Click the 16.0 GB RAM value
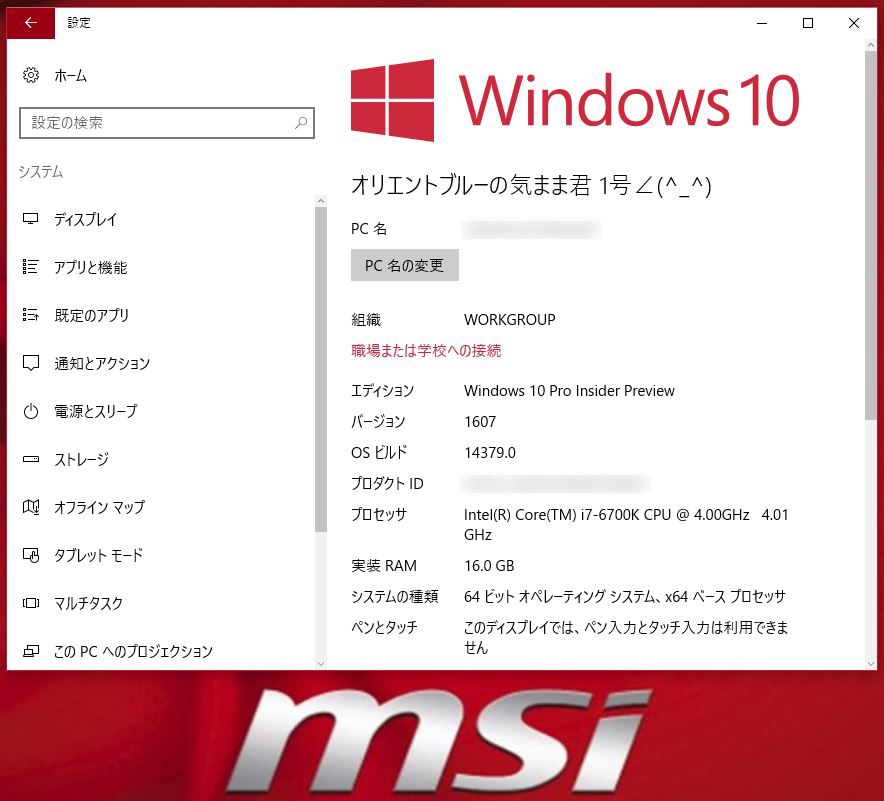The height and width of the screenshot is (801, 884). point(489,565)
